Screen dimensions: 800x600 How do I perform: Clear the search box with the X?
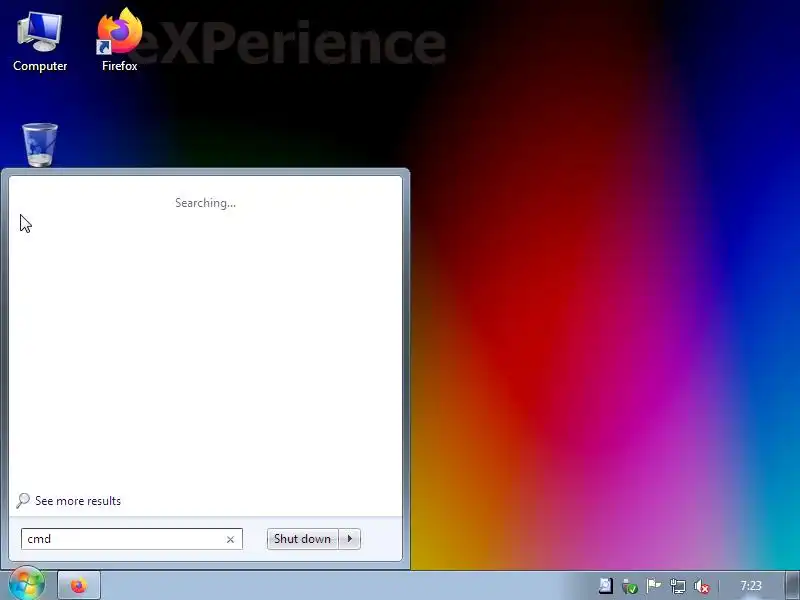(x=230, y=539)
